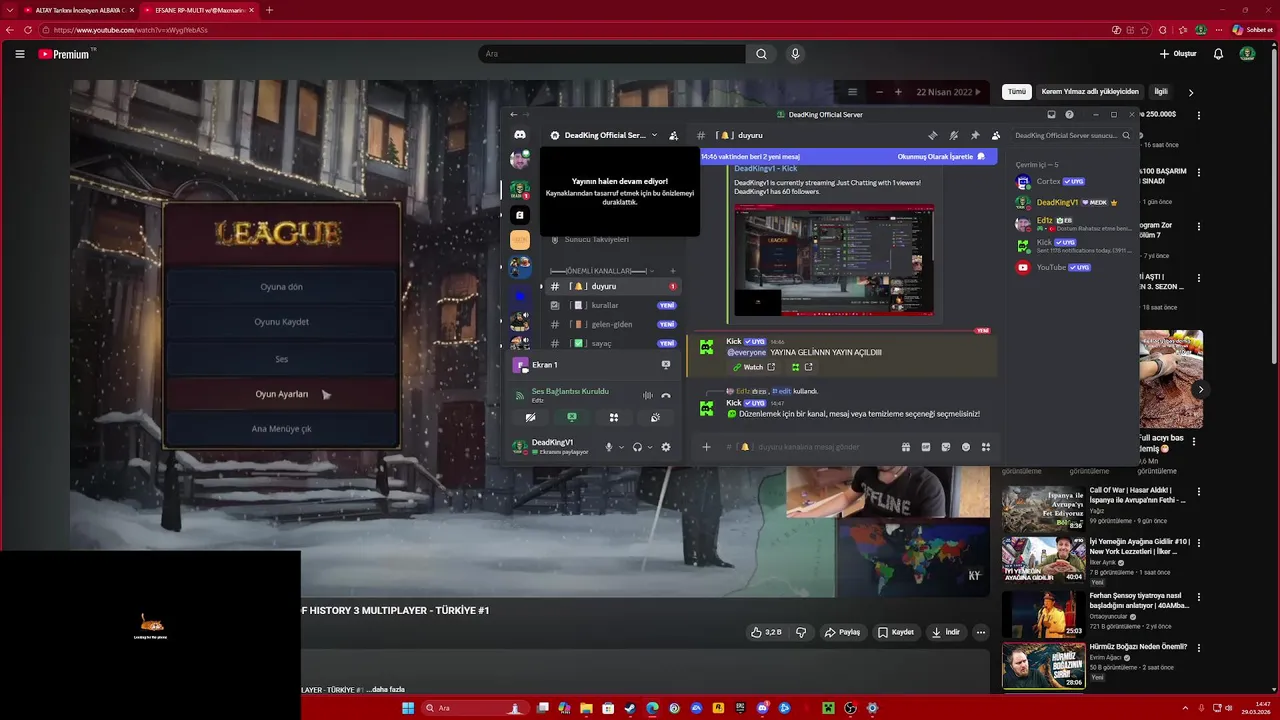Open the Oluştur create menu
The image size is (1280, 720).
tap(1178, 54)
